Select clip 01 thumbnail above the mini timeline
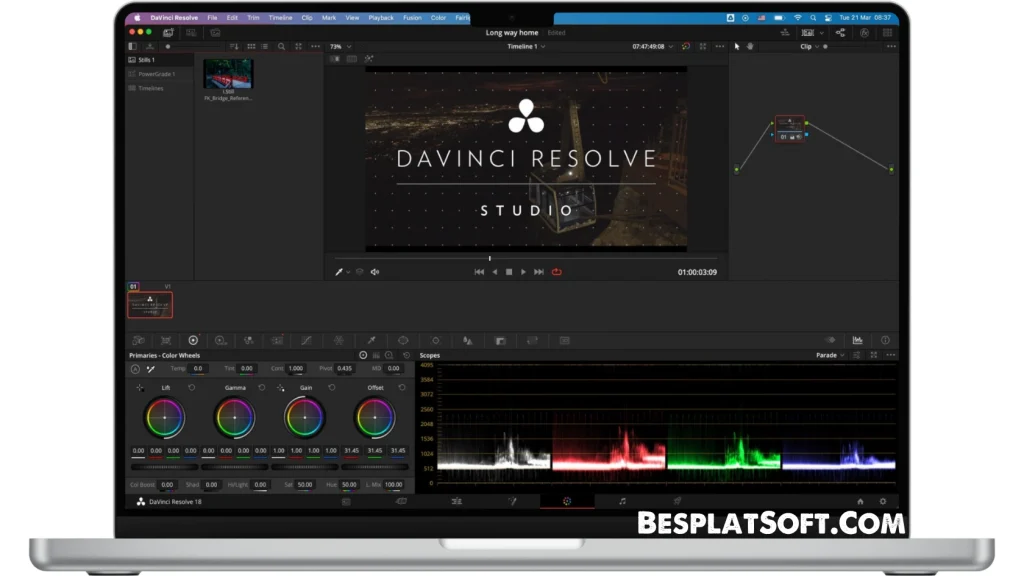This screenshot has height=576, width=1024. click(x=148, y=305)
